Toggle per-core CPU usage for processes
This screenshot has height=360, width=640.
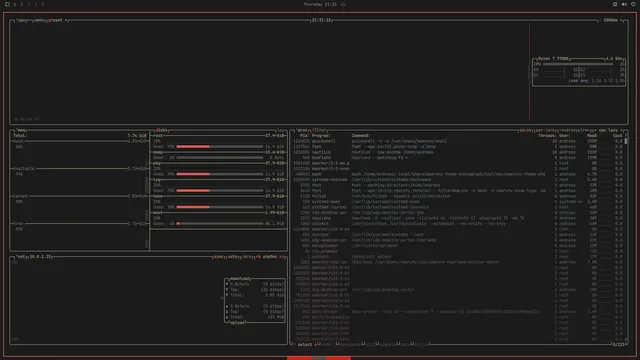(545, 130)
